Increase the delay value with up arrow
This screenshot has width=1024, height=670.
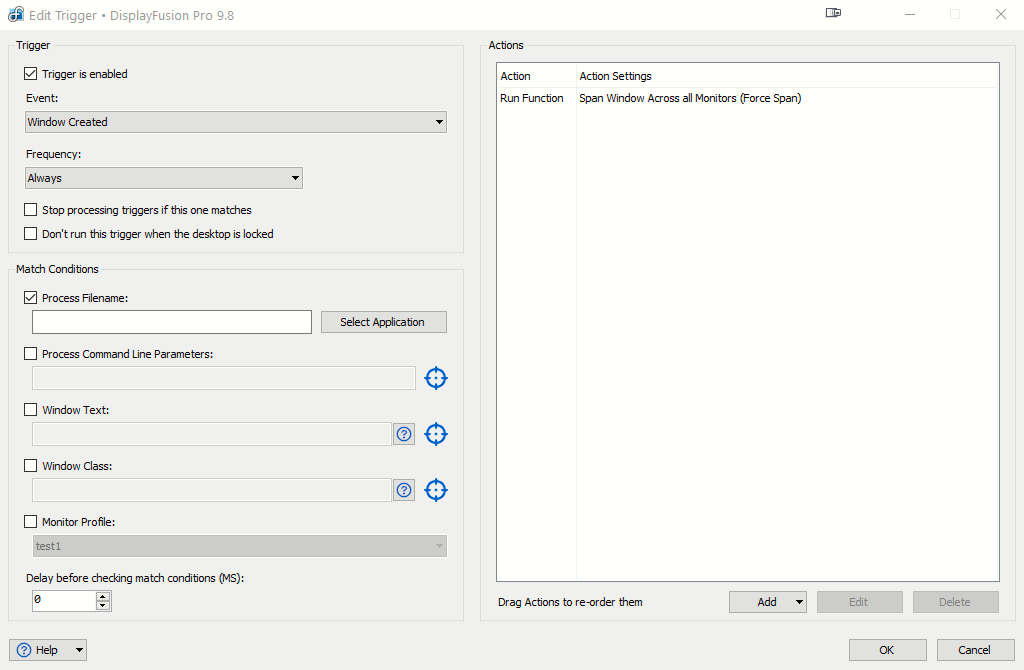point(102,596)
